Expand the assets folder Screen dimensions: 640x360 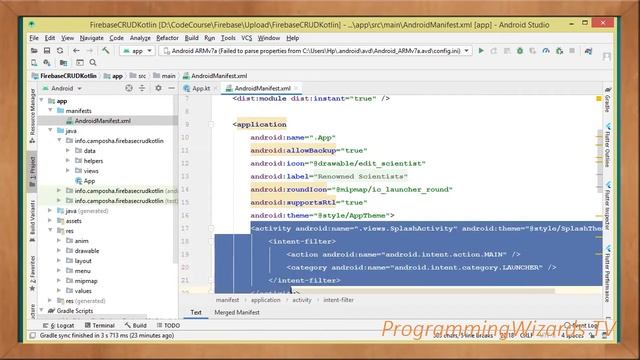[51, 221]
